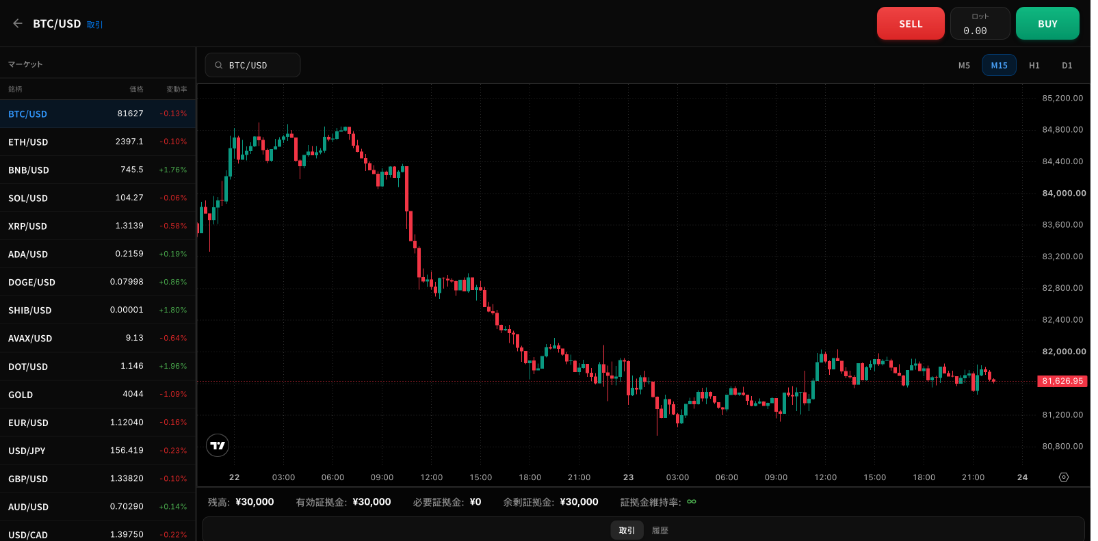Select SHIB/USD in market list
Viewport: 1098px width, 541px height.
[98, 309]
